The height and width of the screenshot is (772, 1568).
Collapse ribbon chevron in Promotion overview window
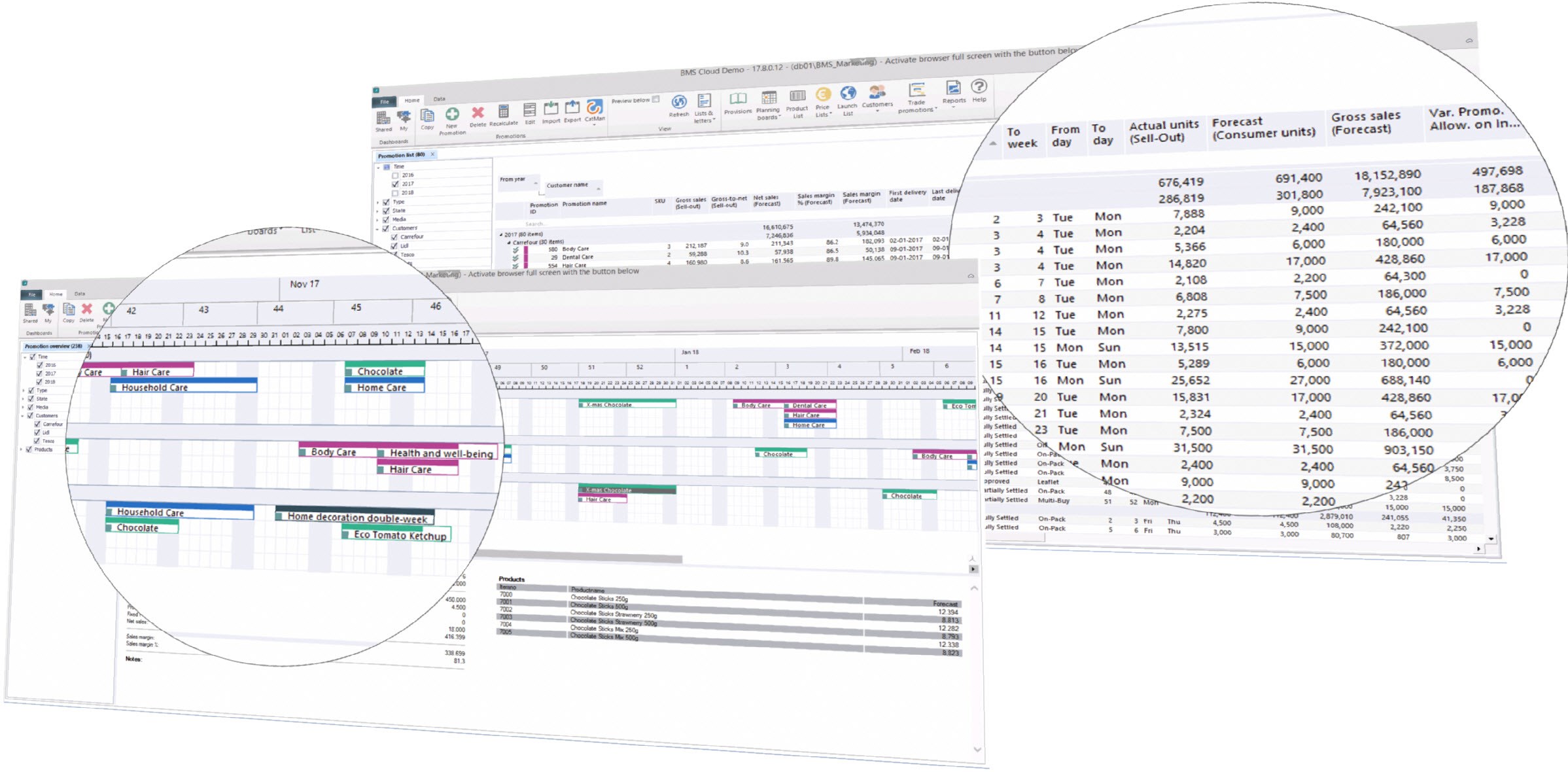coord(971,276)
